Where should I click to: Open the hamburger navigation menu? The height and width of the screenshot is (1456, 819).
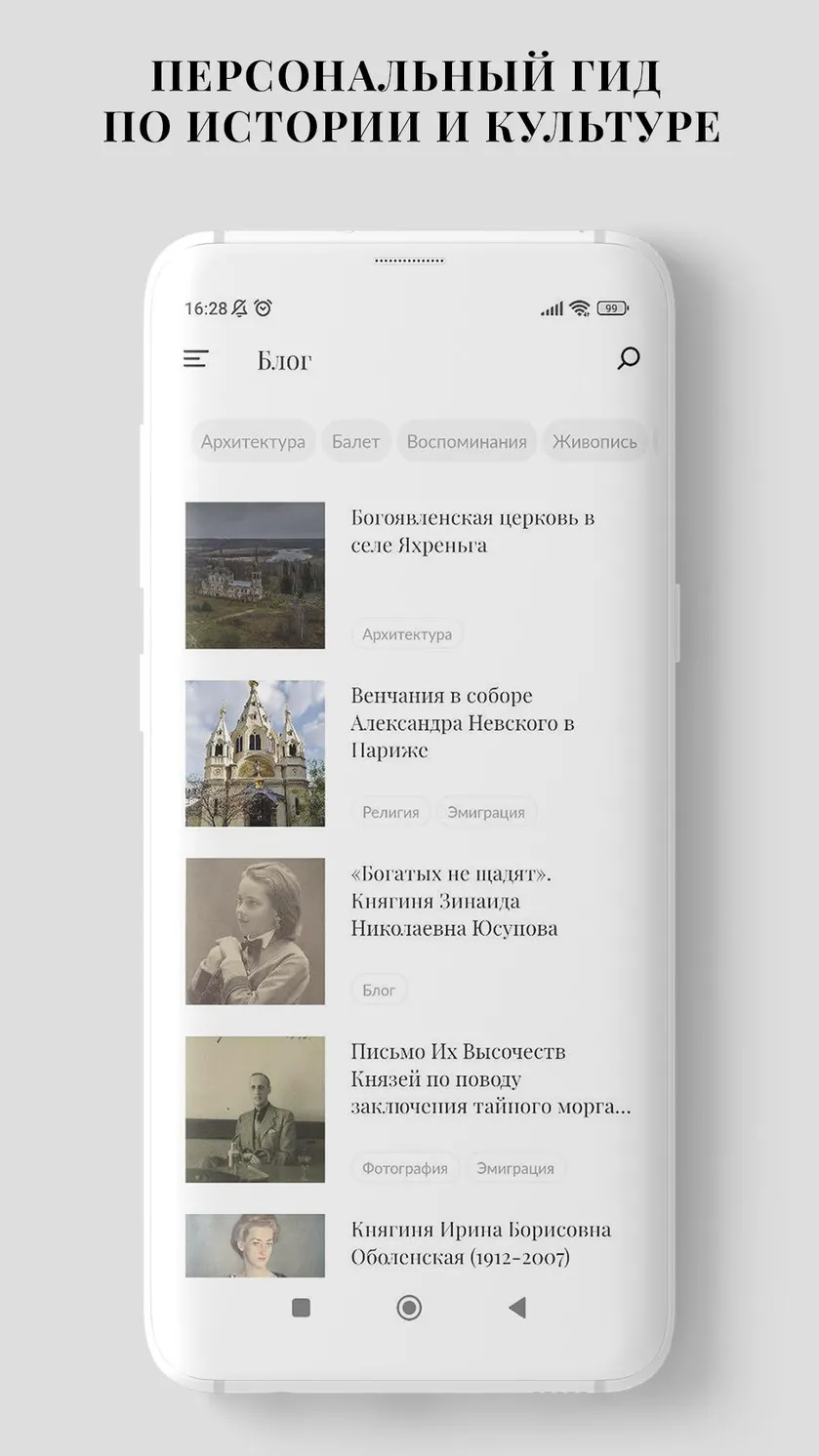195,359
